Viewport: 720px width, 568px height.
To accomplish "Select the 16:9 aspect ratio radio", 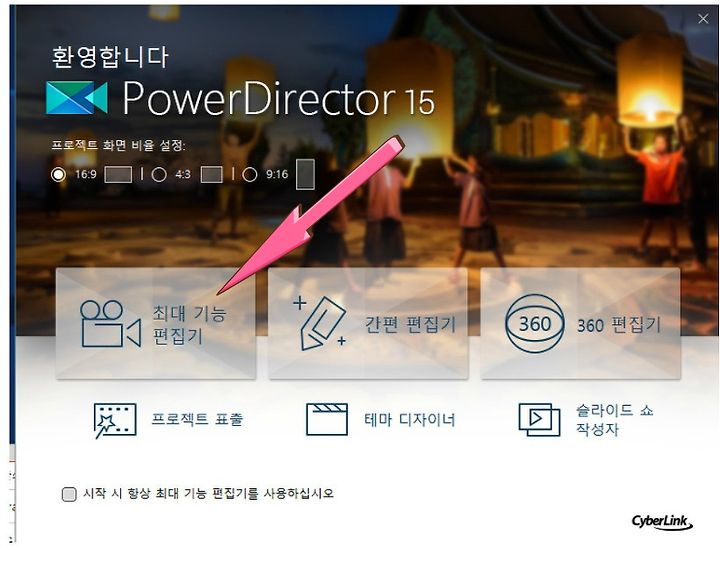I will (x=58, y=174).
